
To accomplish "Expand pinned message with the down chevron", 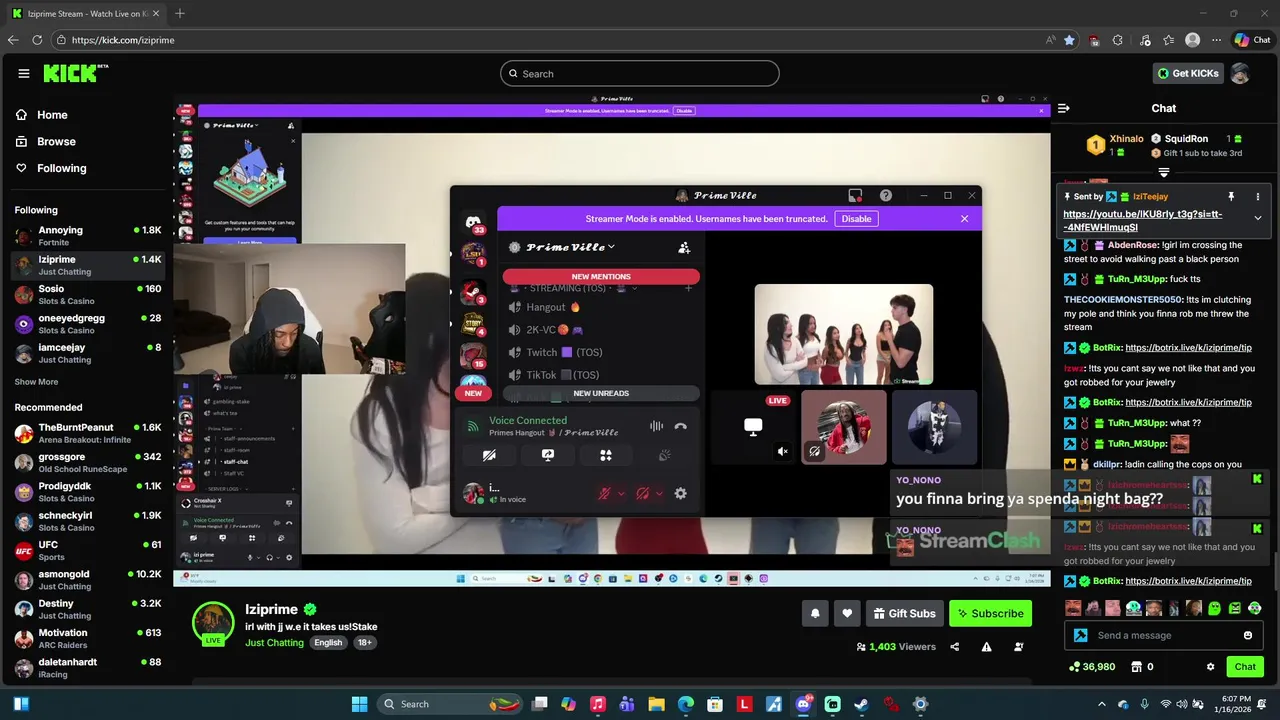I will (1258, 218).
